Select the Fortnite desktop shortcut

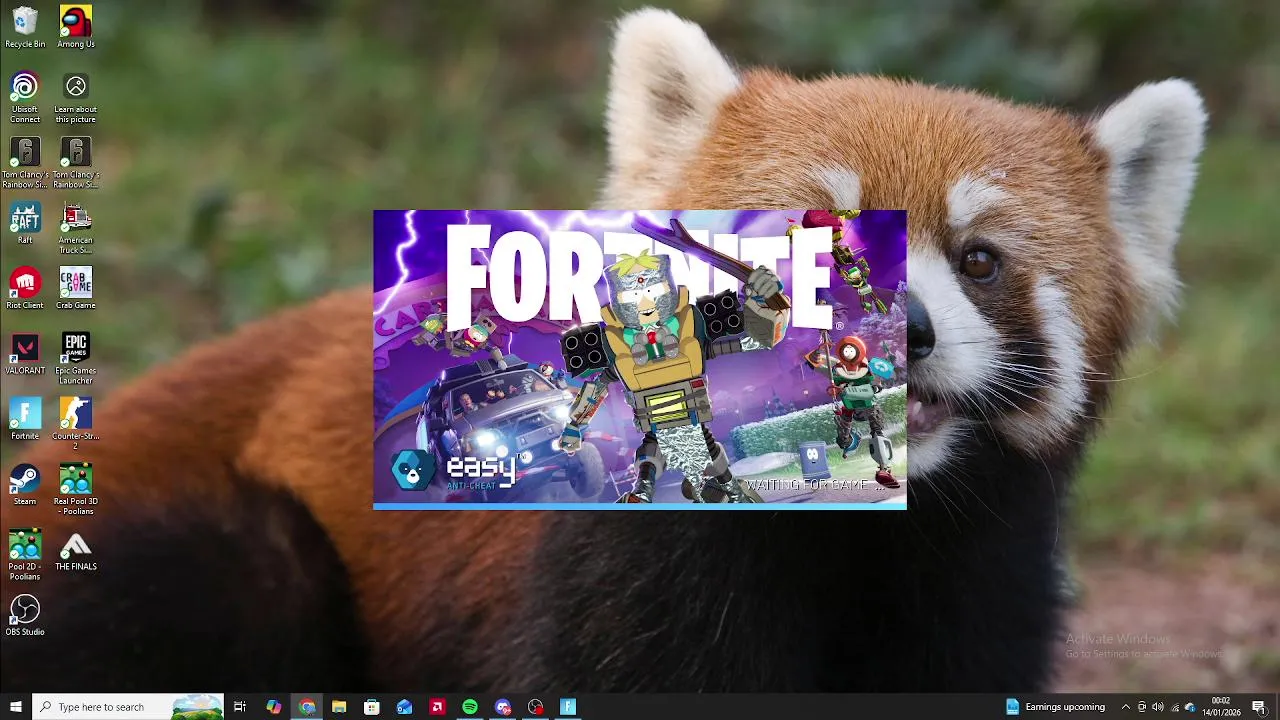pos(25,419)
